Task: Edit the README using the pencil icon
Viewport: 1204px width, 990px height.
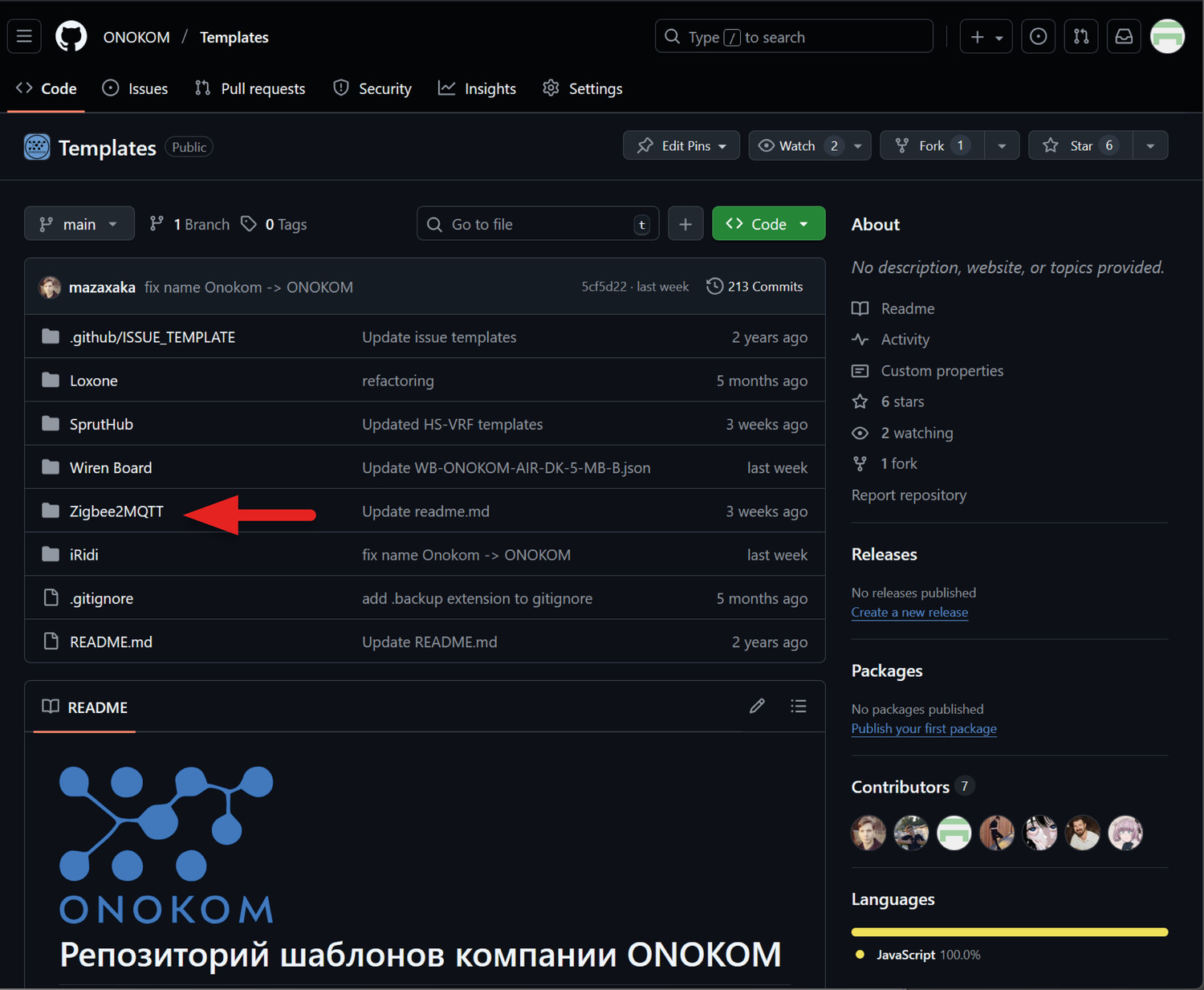Action: [x=756, y=706]
